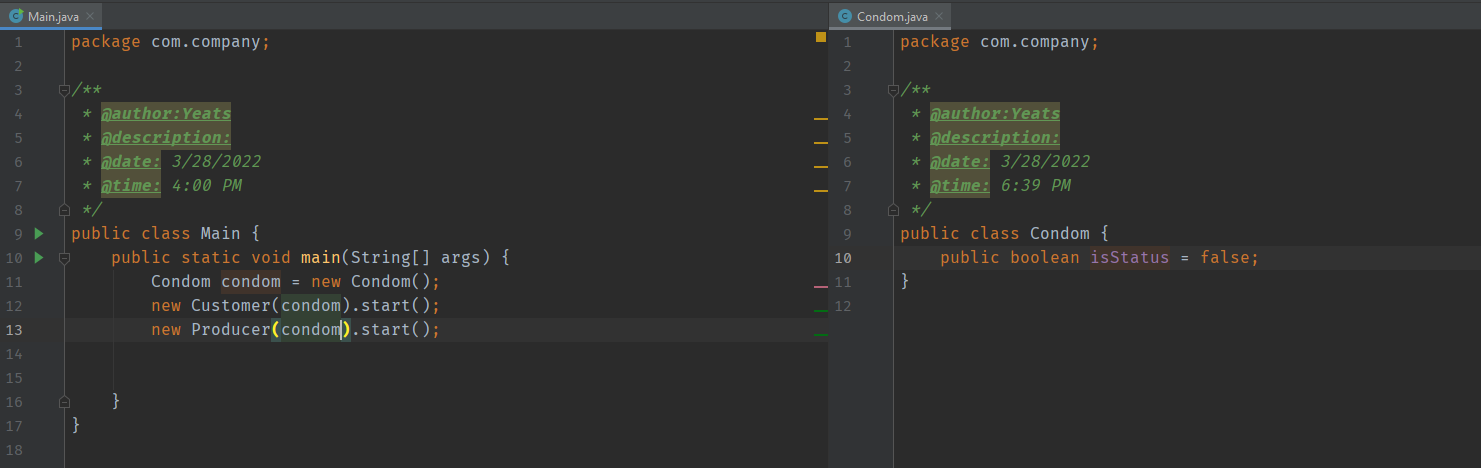Click the highlighted closing parenthesis on line 13
The image size is (1481, 468).
[346, 330]
